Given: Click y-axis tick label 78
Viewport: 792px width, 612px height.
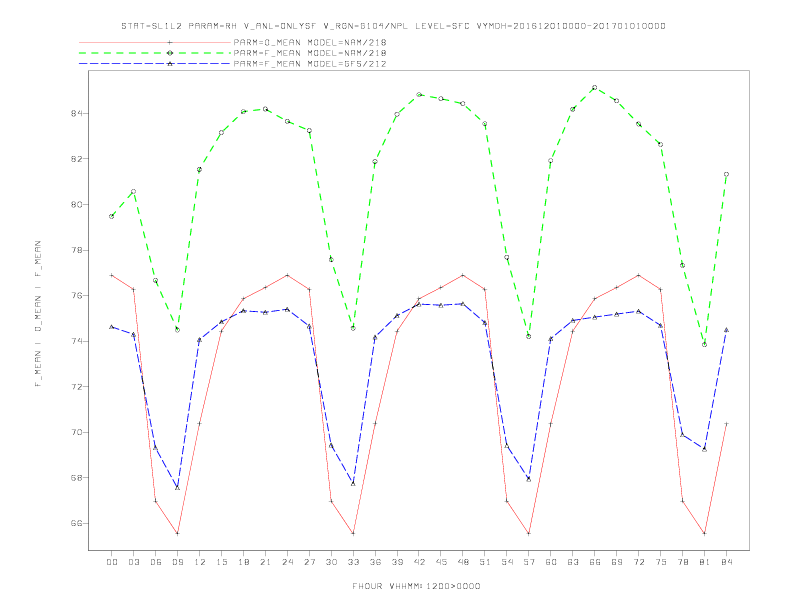Looking at the screenshot, I should pos(77,250).
